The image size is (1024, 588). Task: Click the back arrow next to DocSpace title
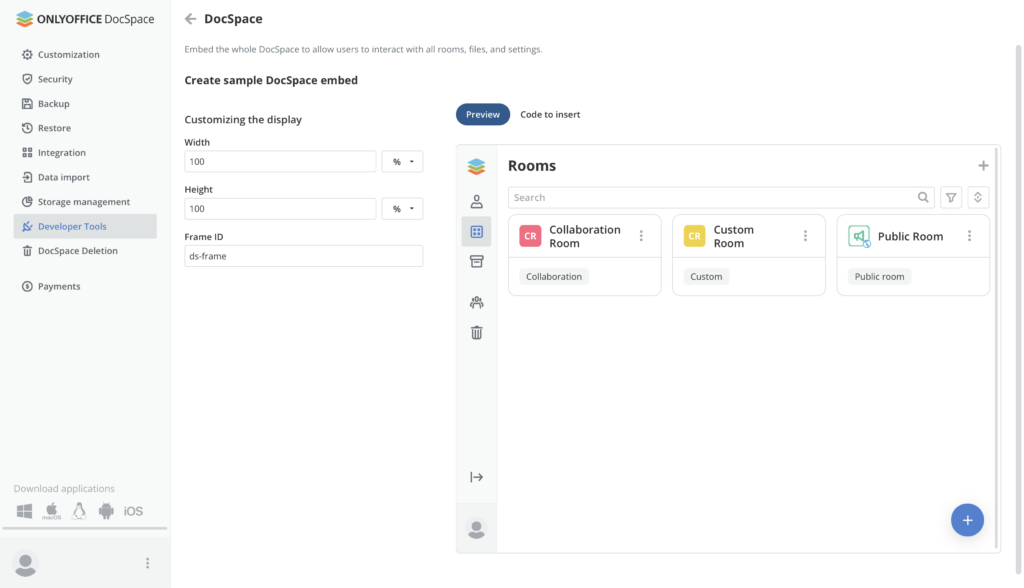coord(189,18)
